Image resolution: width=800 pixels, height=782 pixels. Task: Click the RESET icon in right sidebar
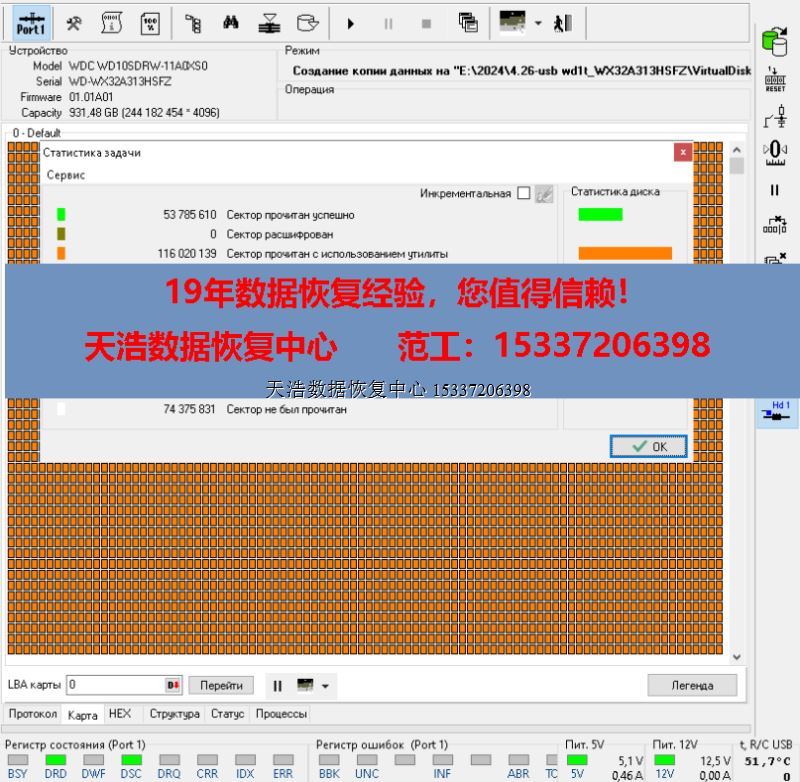774,81
